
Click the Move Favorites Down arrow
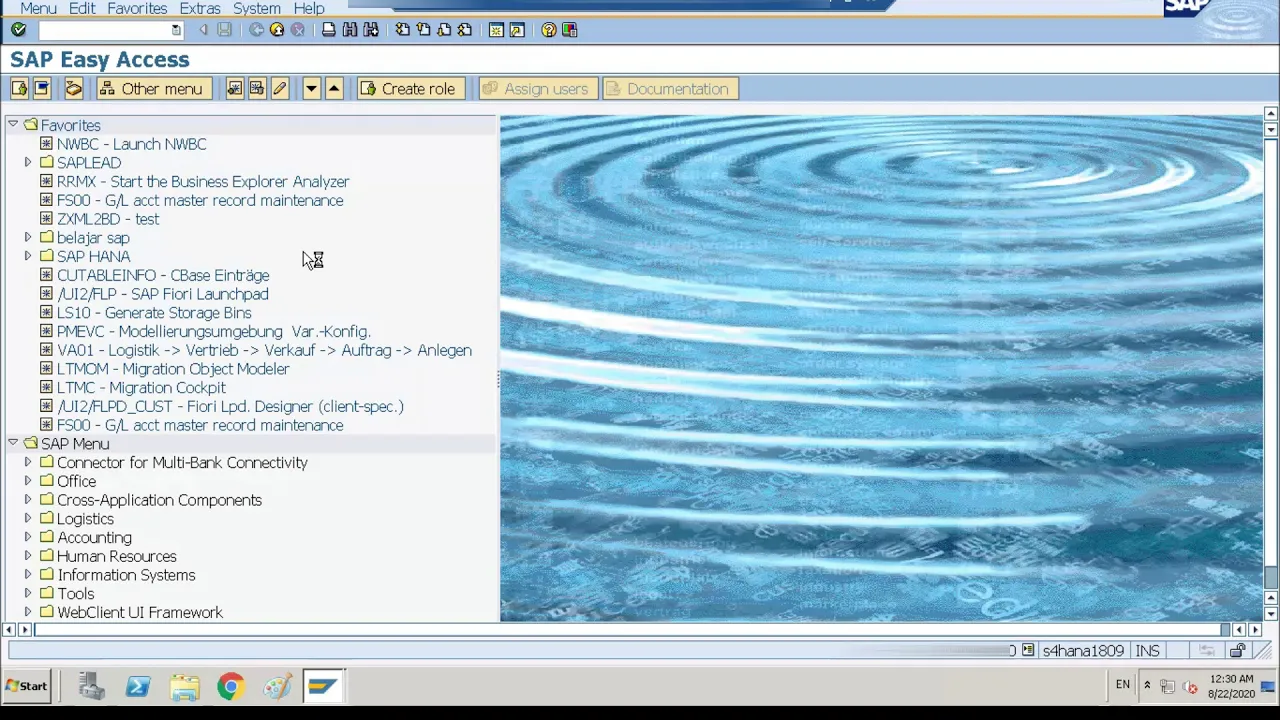(x=311, y=89)
